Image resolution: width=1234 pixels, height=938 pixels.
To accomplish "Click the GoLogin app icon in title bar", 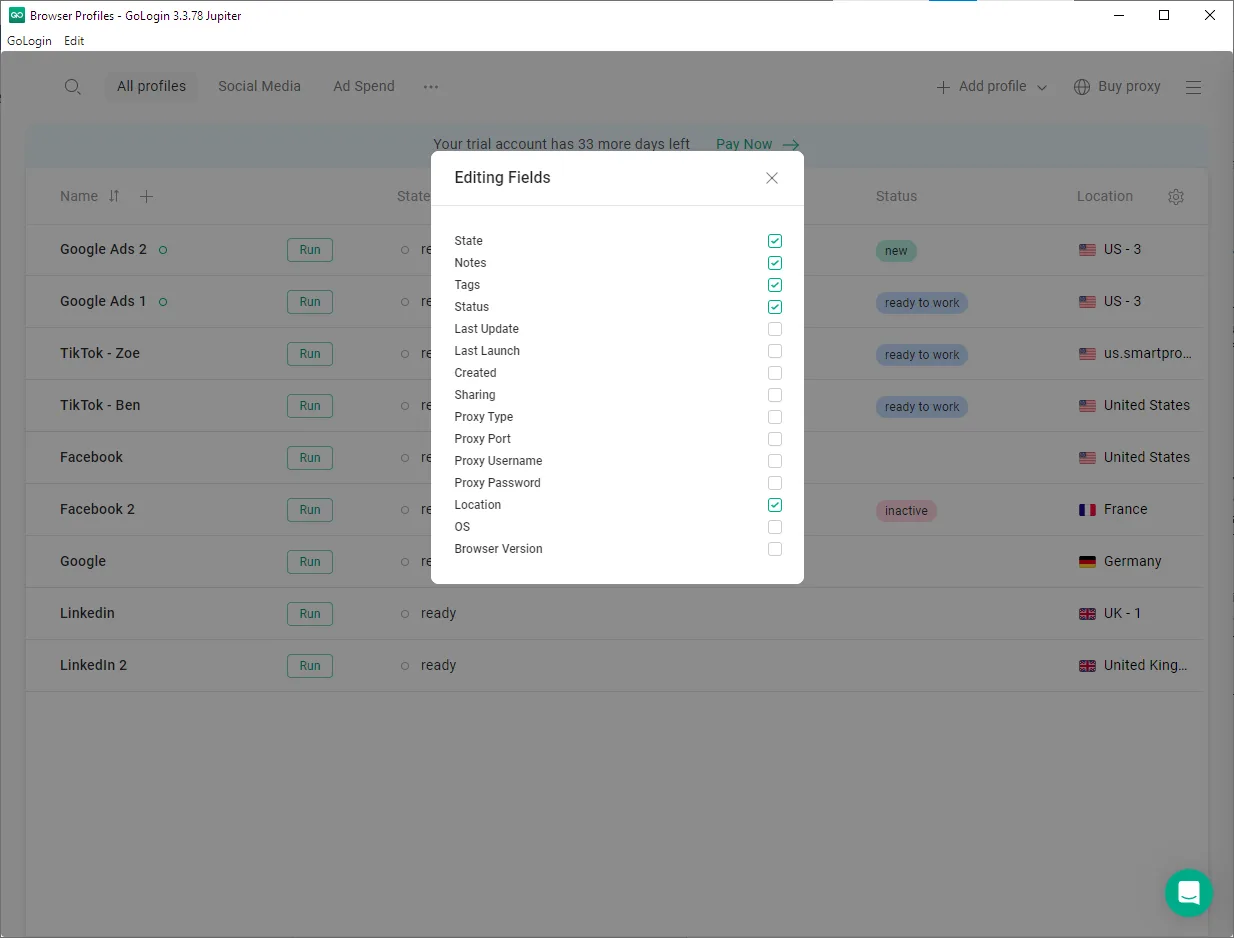I will pyautogui.click(x=17, y=15).
